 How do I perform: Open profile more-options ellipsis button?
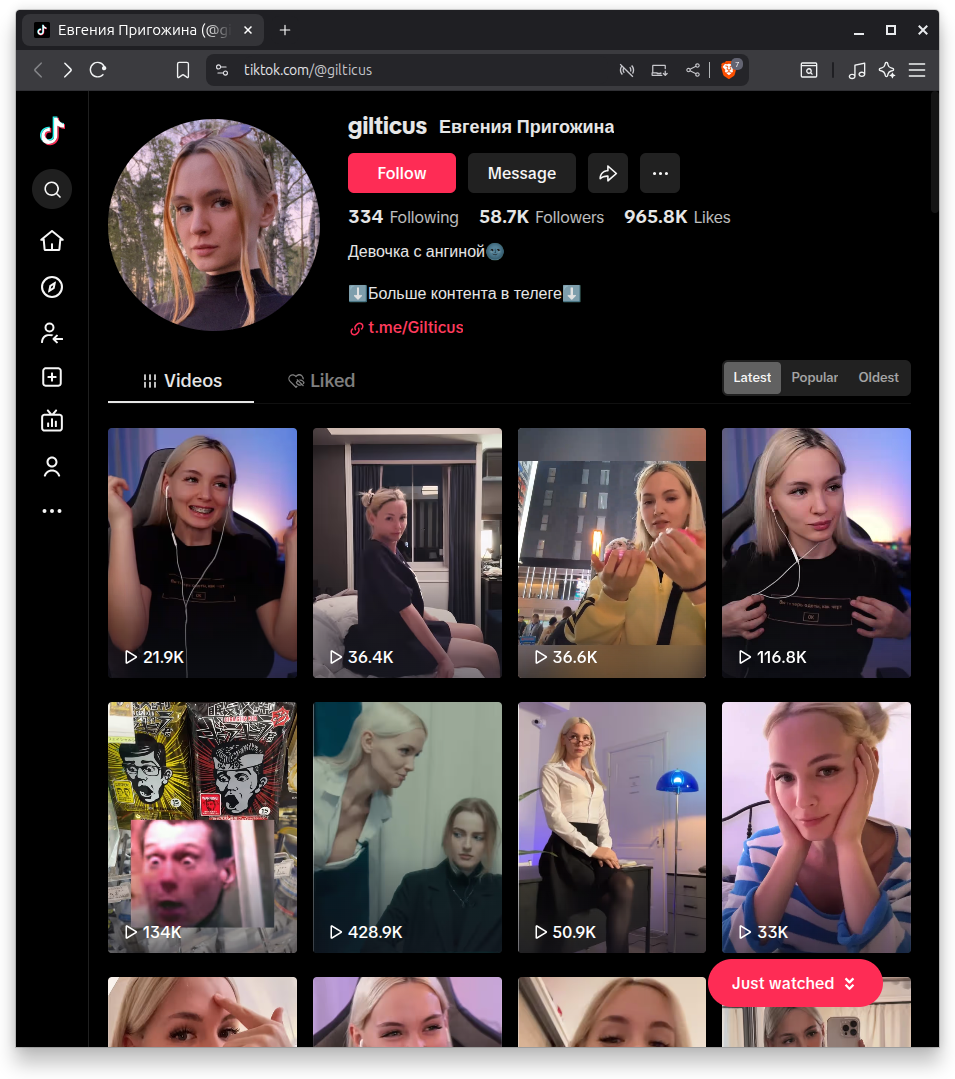click(660, 173)
